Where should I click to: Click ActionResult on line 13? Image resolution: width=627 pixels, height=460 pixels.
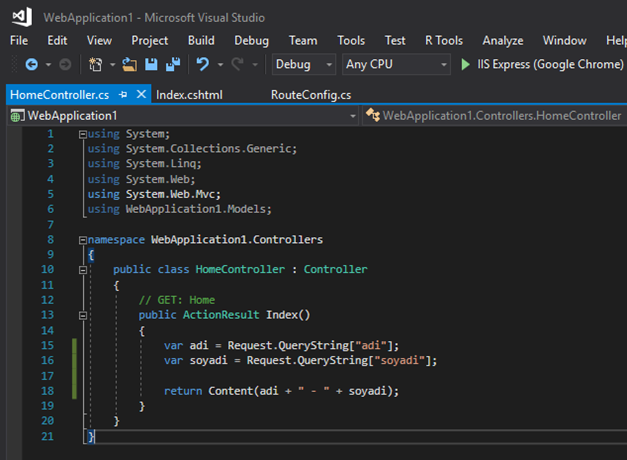tap(221, 315)
